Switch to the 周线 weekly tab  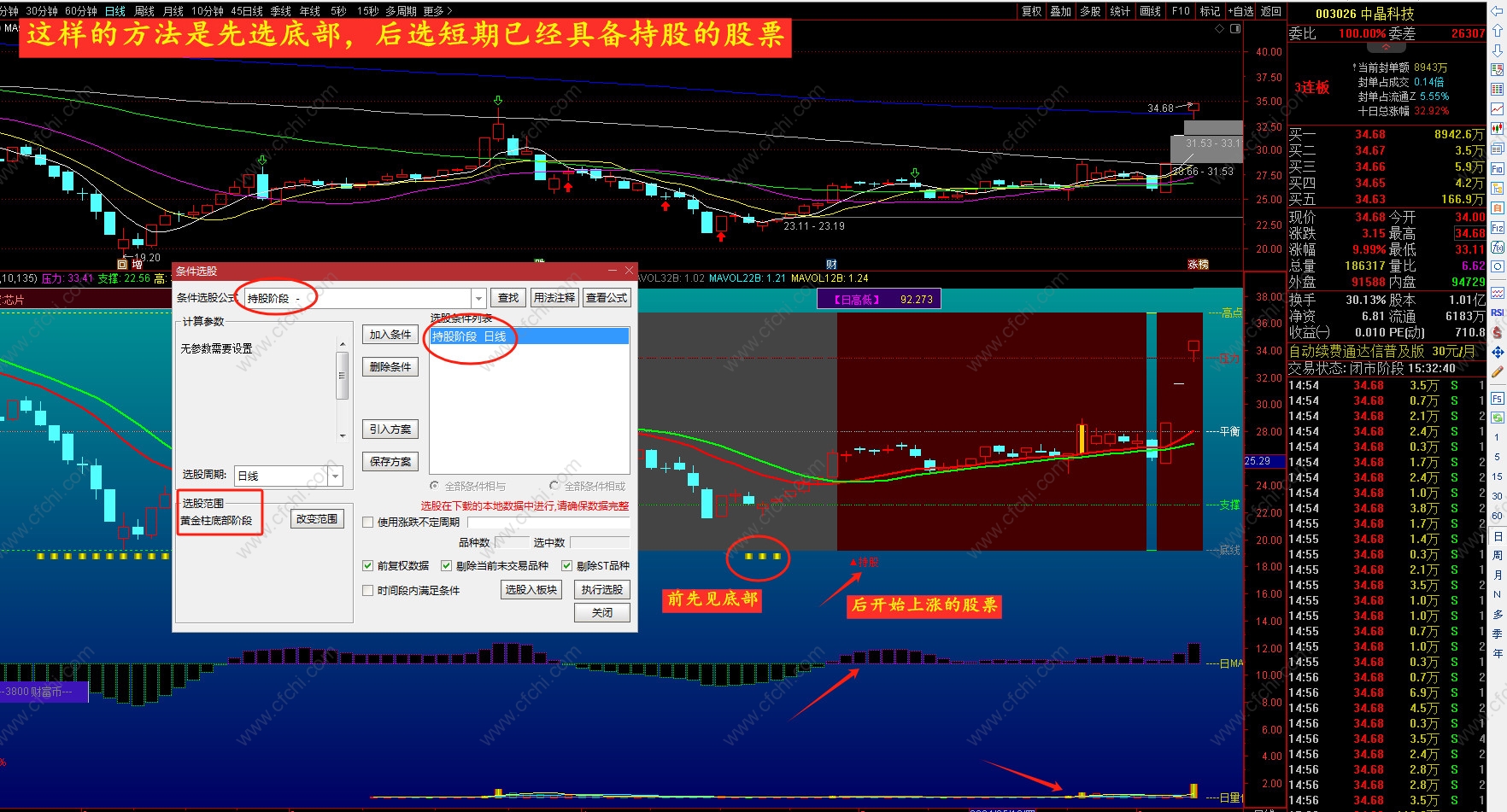pyautogui.click(x=144, y=11)
